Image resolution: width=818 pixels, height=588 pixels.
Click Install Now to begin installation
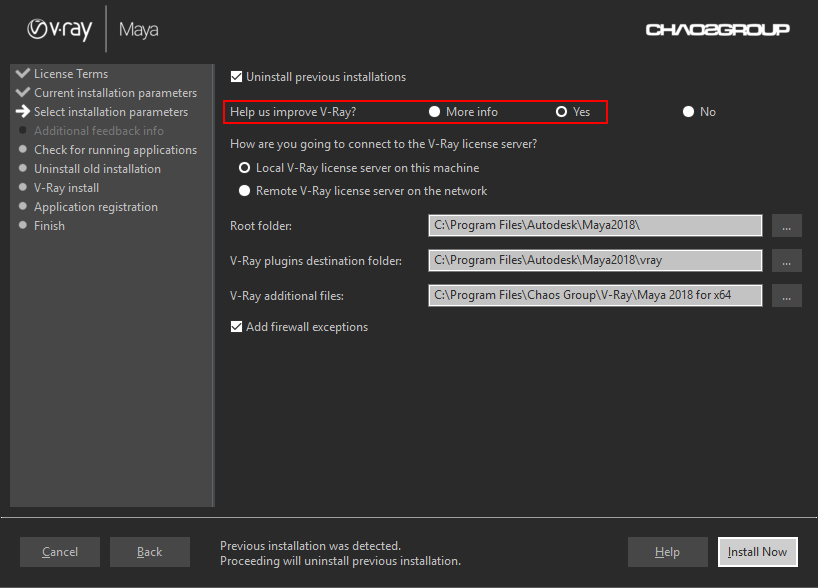[x=757, y=552]
